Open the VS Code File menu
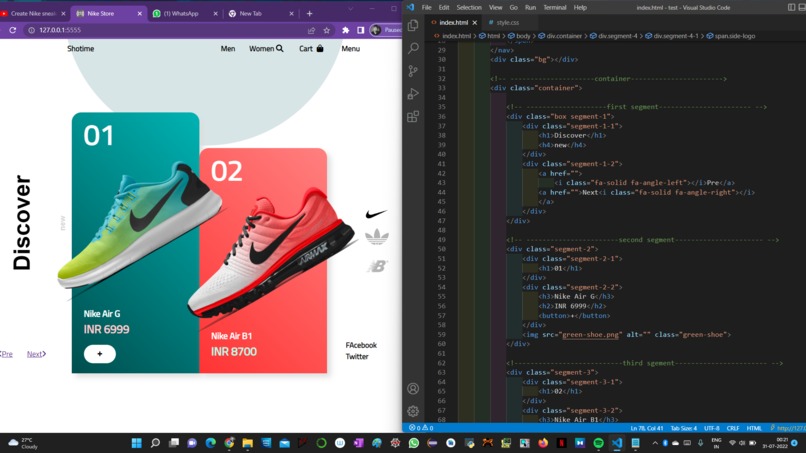806x453 pixels. [x=426, y=7]
